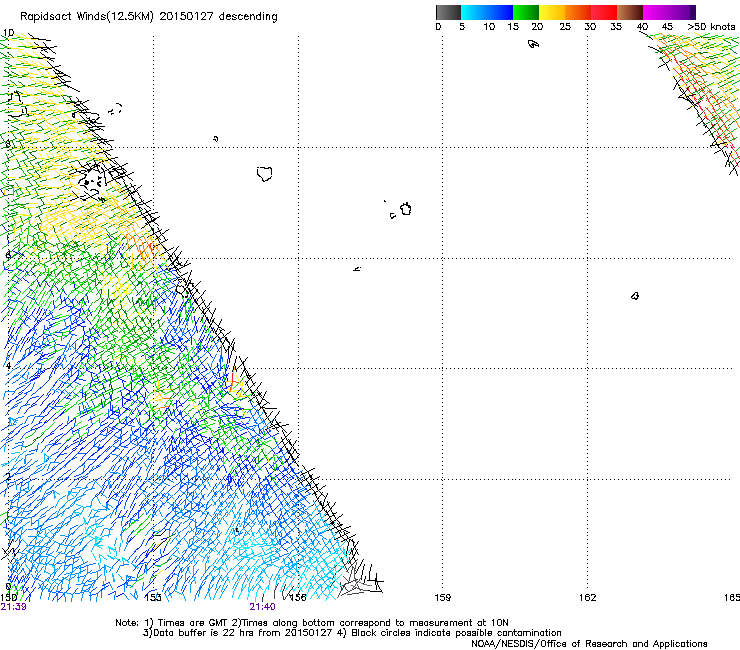Click the '>50 knots' legend label
This screenshot has height=650, width=740.
pos(711,27)
